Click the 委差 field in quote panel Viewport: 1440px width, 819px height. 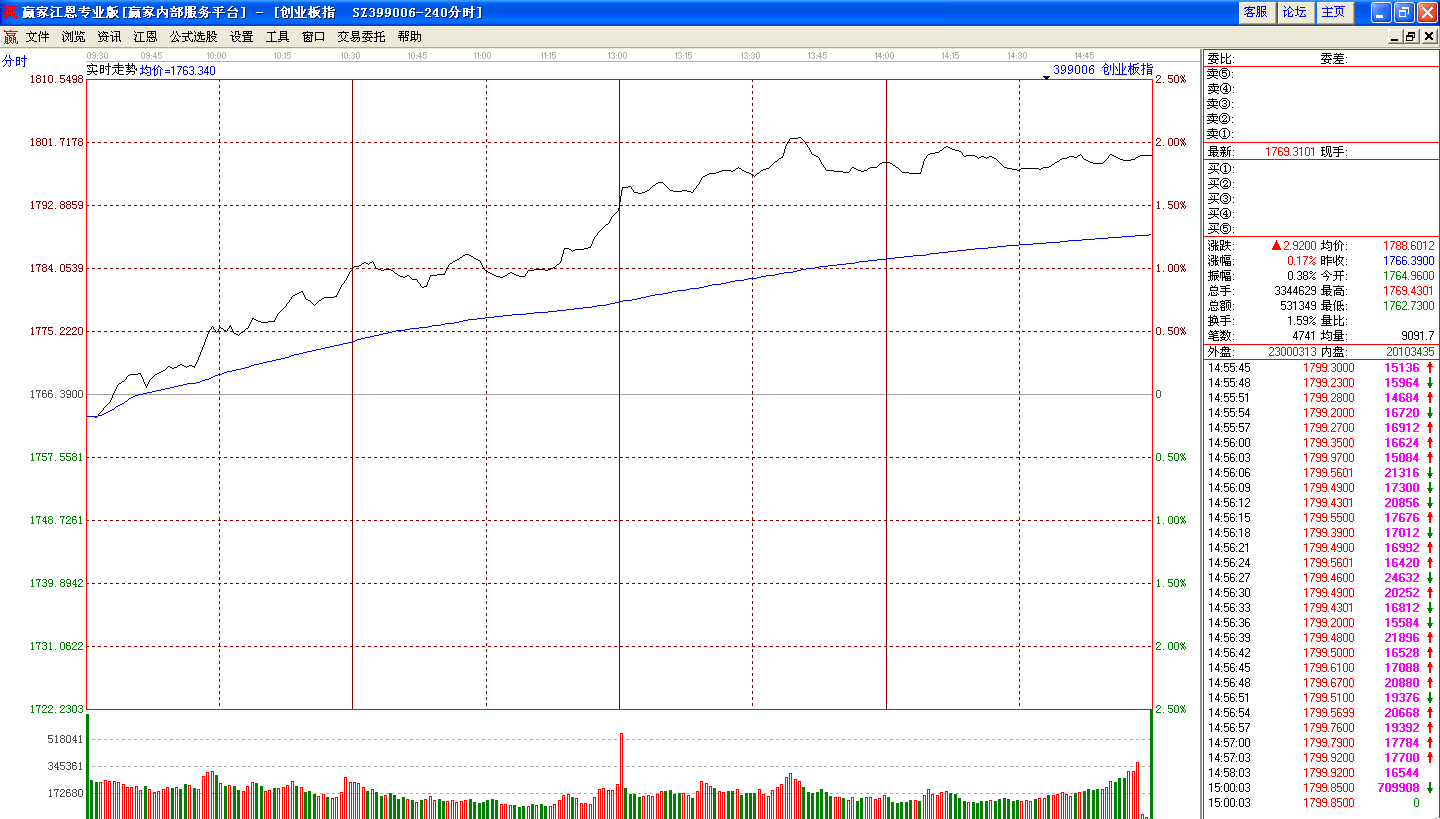(1334, 59)
